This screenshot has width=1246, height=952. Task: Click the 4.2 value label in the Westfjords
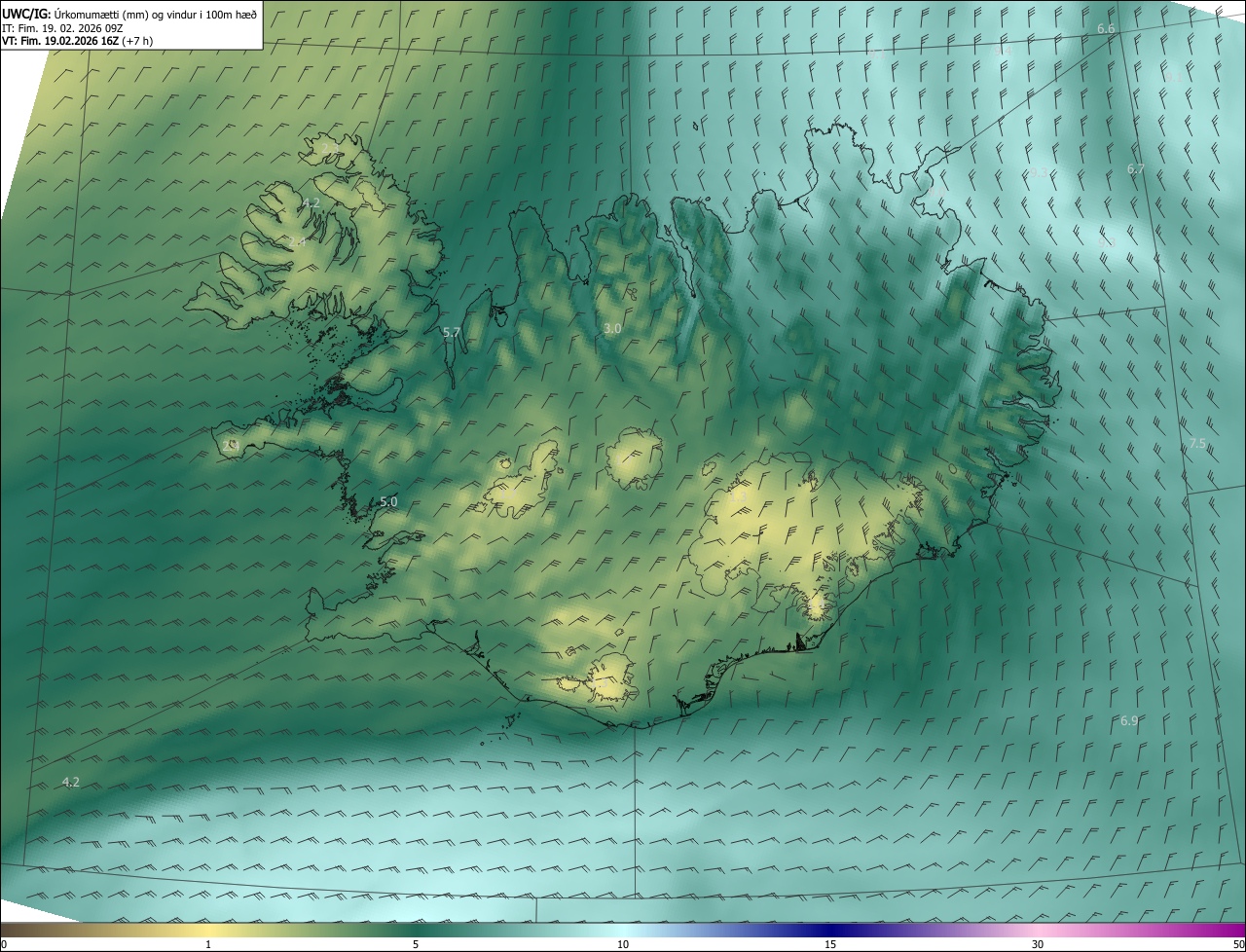click(x=311, y=203)
